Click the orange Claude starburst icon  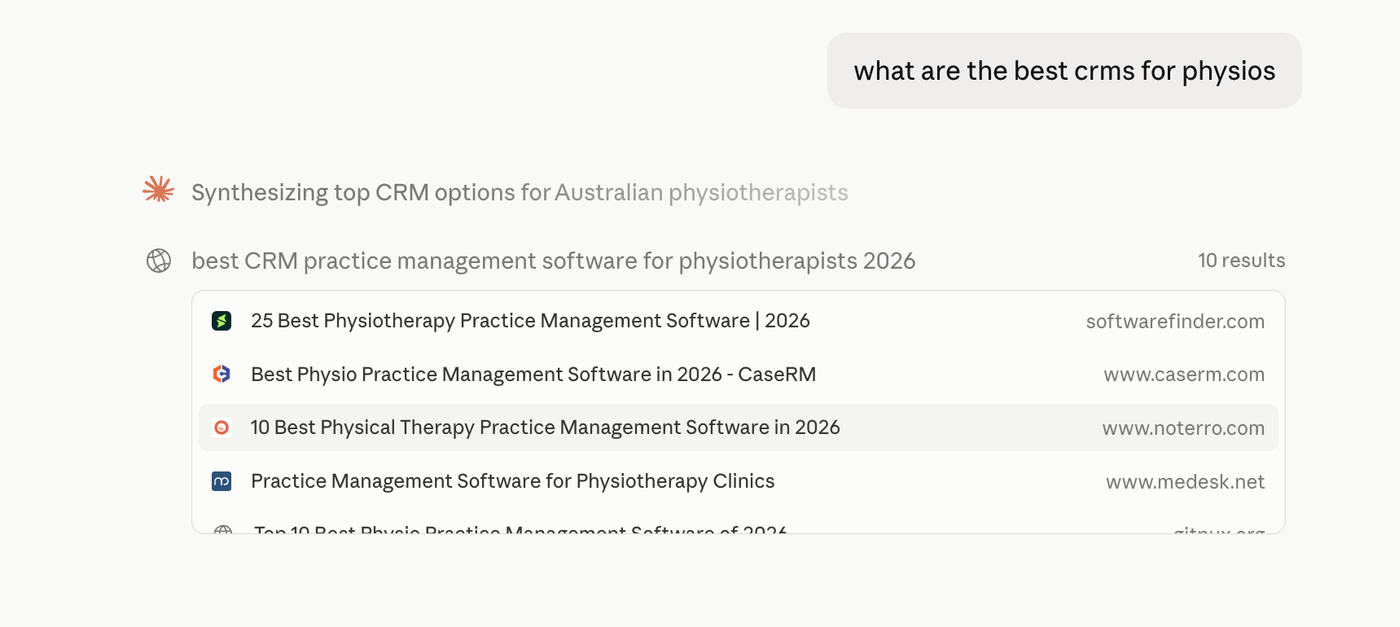click(158, 190)
